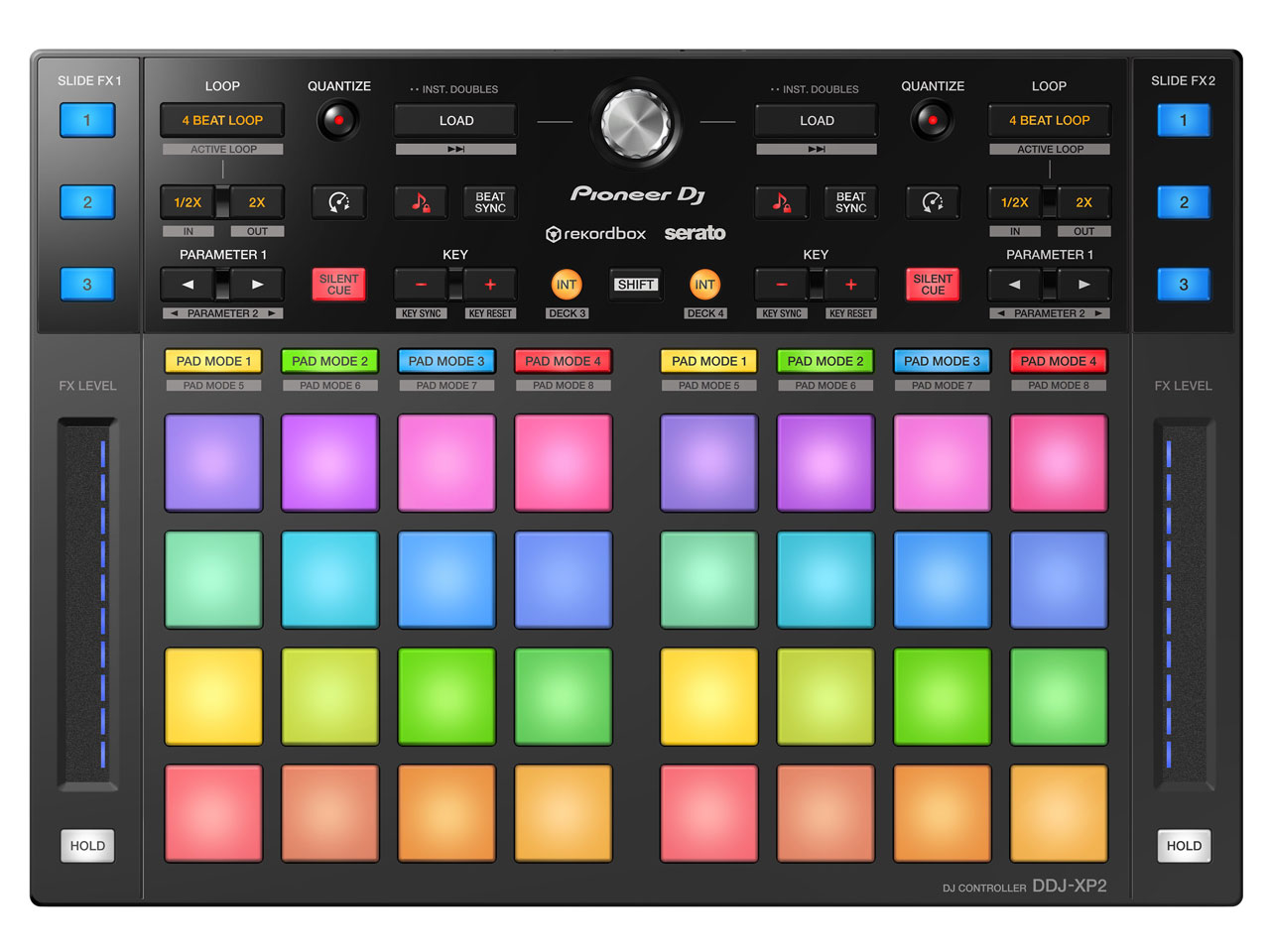Tap the SILENT CUE button on deck 1
This screenshot has height=952, width=1270.
click(338, 285)
